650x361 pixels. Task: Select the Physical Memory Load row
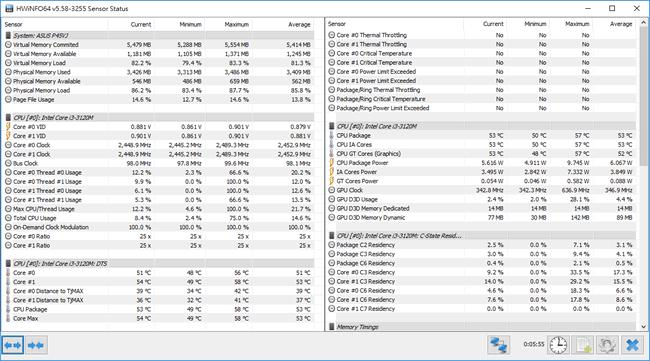pos(160,90)
